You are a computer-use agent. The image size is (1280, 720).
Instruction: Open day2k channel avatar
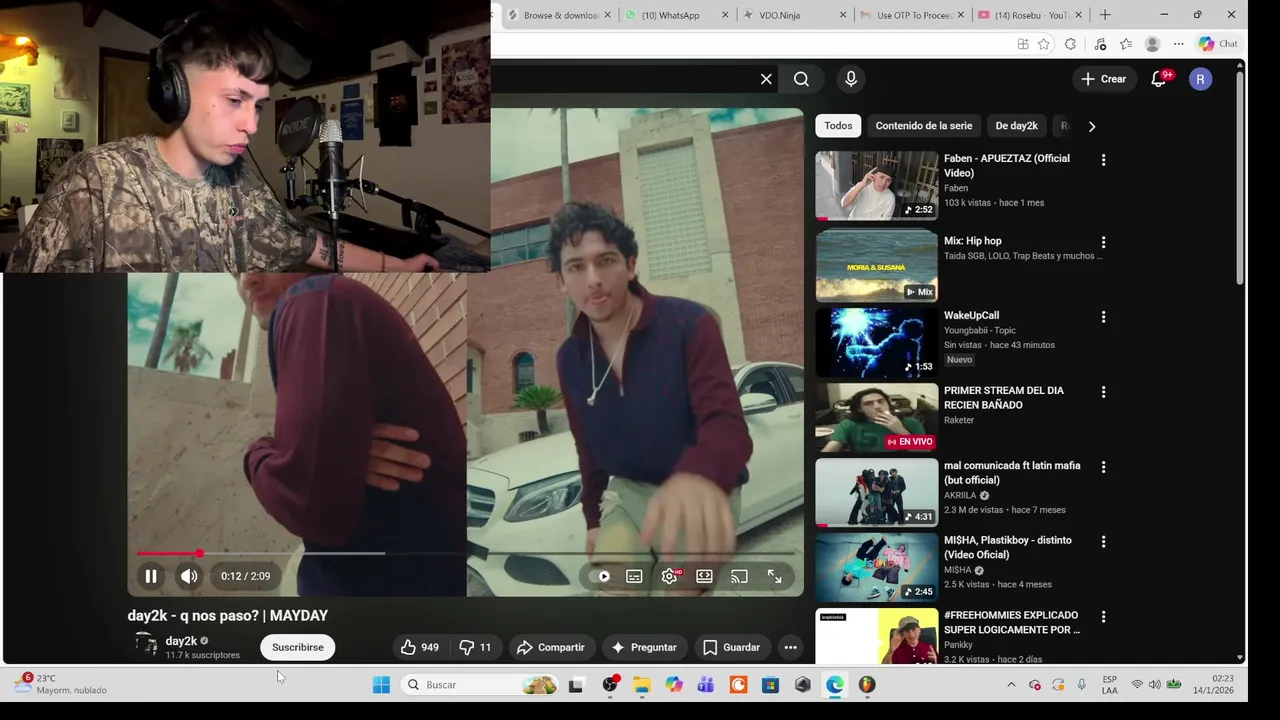coord(146,646)
